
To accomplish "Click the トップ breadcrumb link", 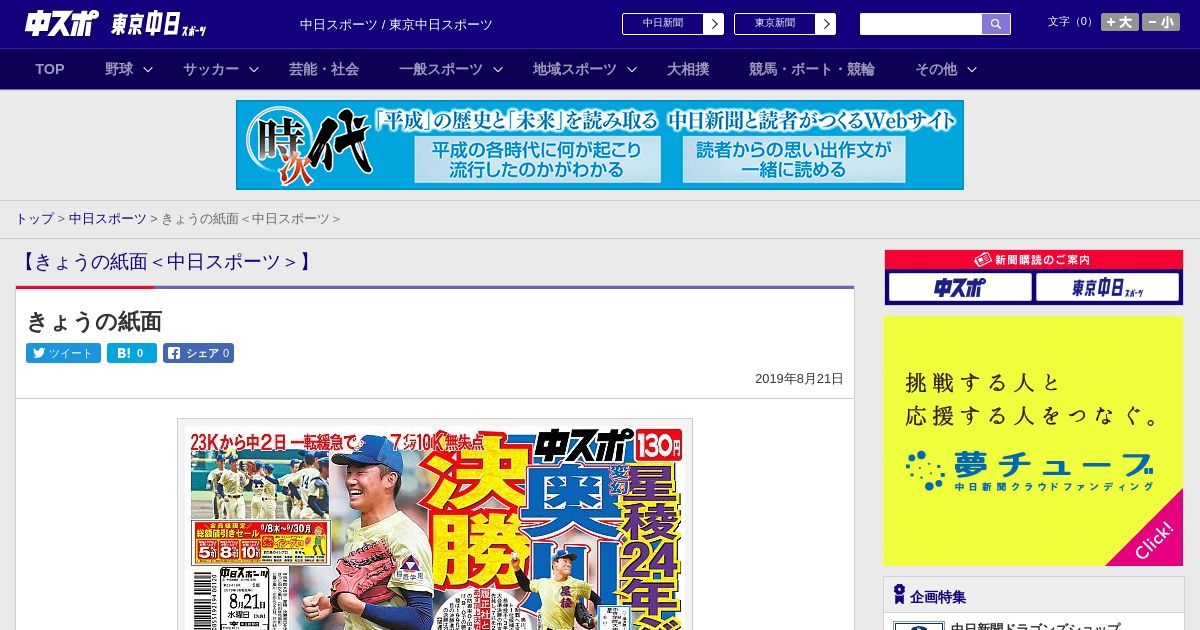I will [34, 219].
